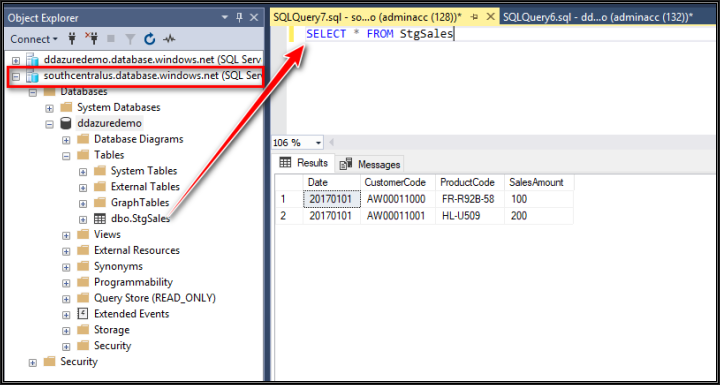Expand the Views folder
This screenshot has width=720, height=385.
(66, 236)
